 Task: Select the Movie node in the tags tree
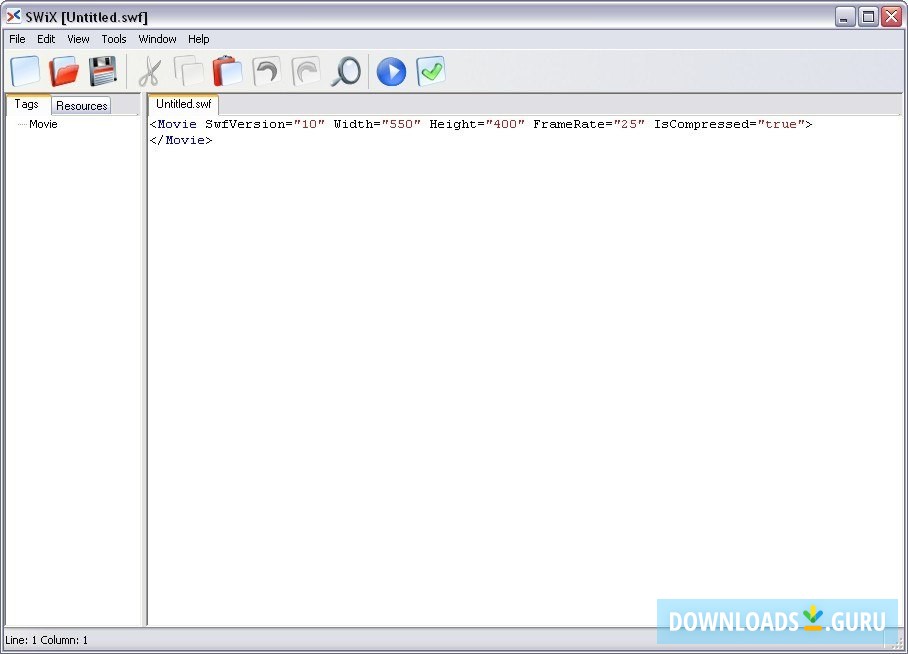coord(43,124)
